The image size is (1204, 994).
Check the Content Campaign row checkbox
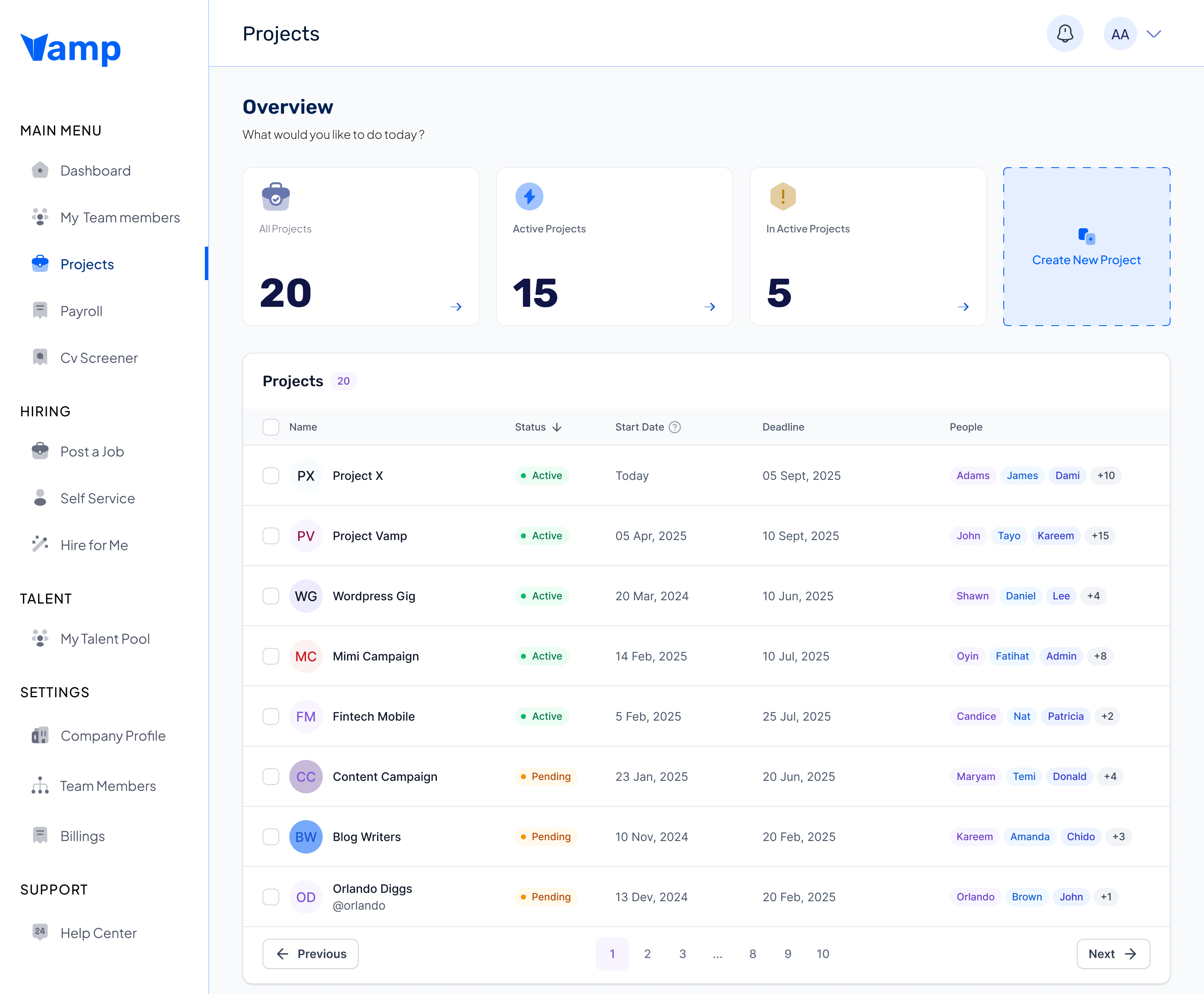click(x=271, y=776)
